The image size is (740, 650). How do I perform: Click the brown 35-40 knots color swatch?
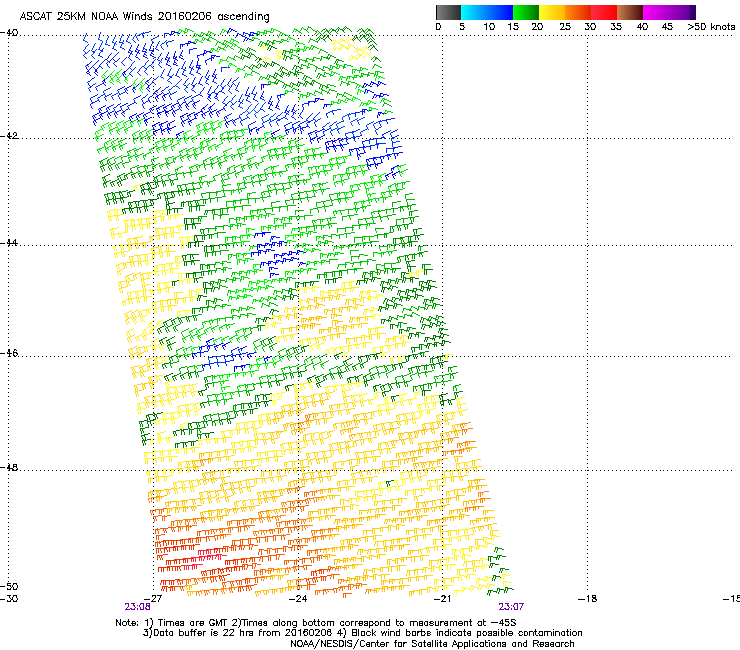pos(630,12)
